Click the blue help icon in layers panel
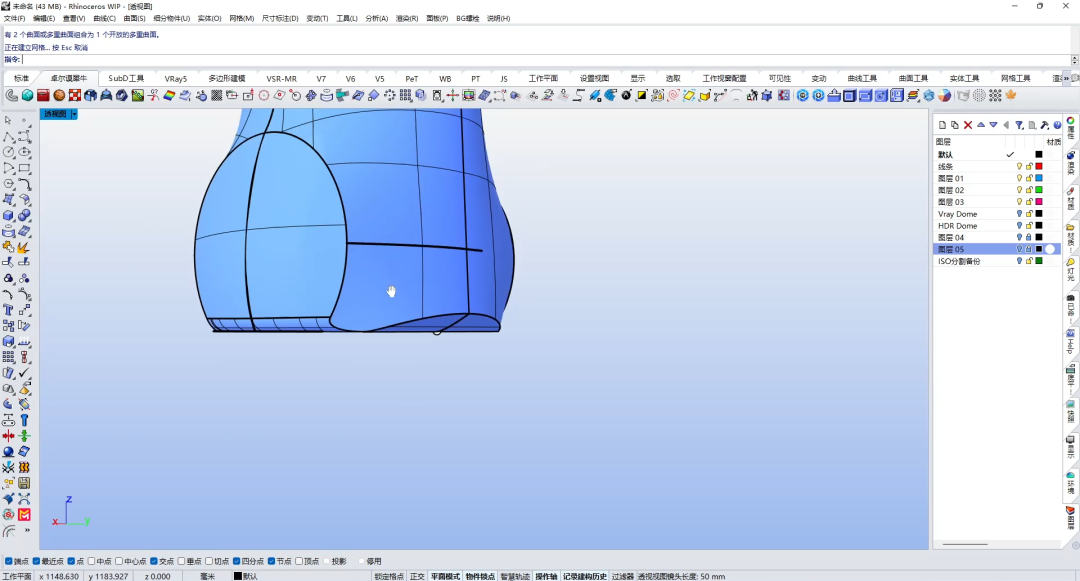Screen dimensions: 1080x581 pyautogui.click(x=1057, y=125)
